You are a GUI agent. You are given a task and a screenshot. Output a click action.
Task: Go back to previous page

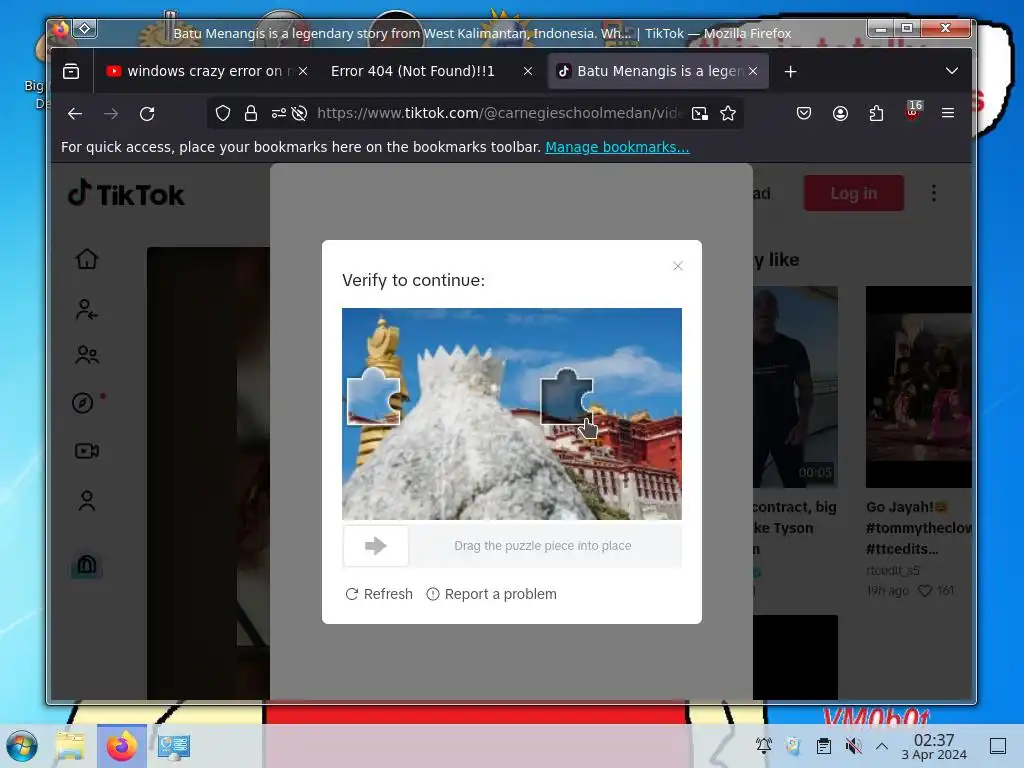click(75, 114)
